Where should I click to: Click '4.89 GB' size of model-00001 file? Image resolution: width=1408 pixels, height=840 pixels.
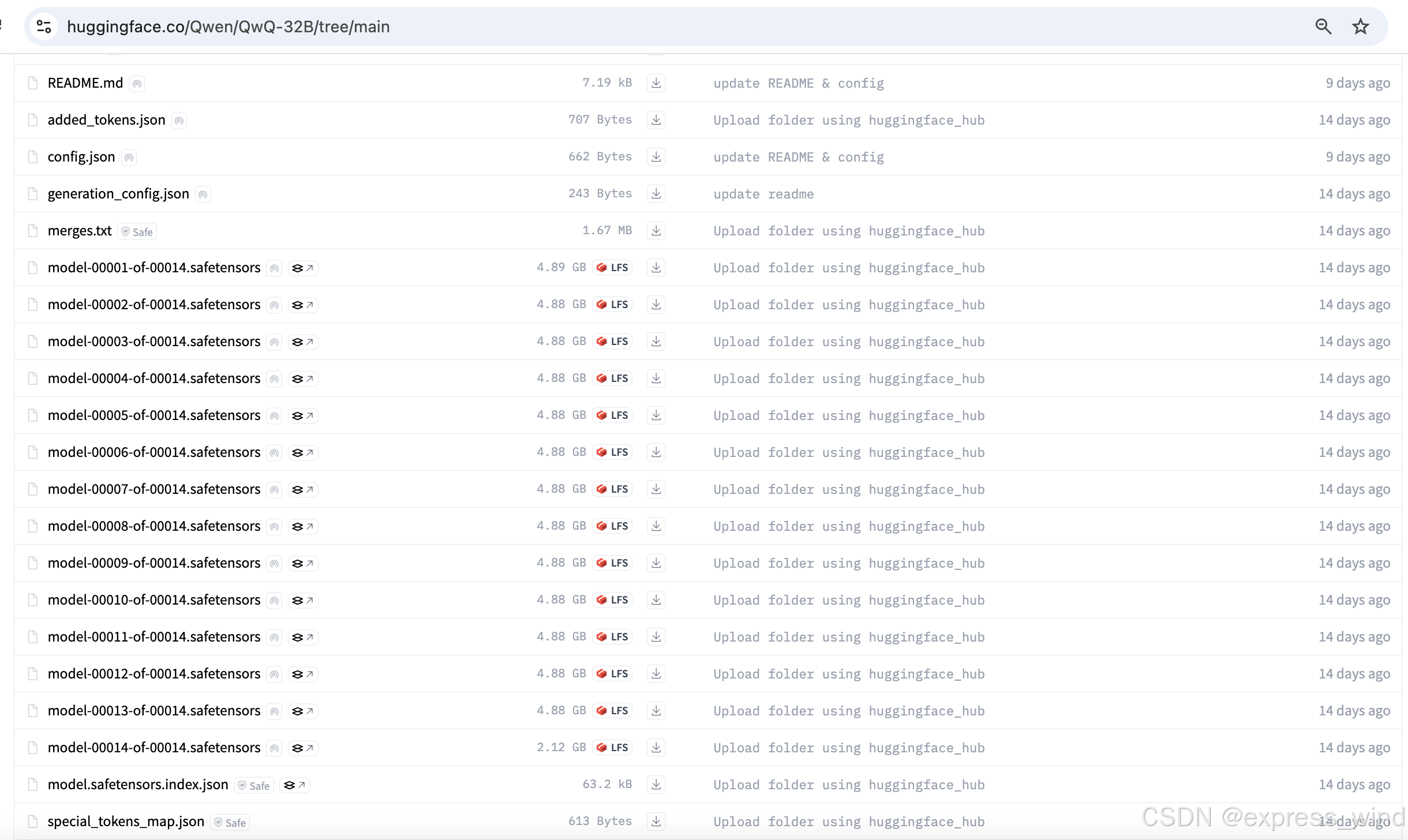click(561, 267)
